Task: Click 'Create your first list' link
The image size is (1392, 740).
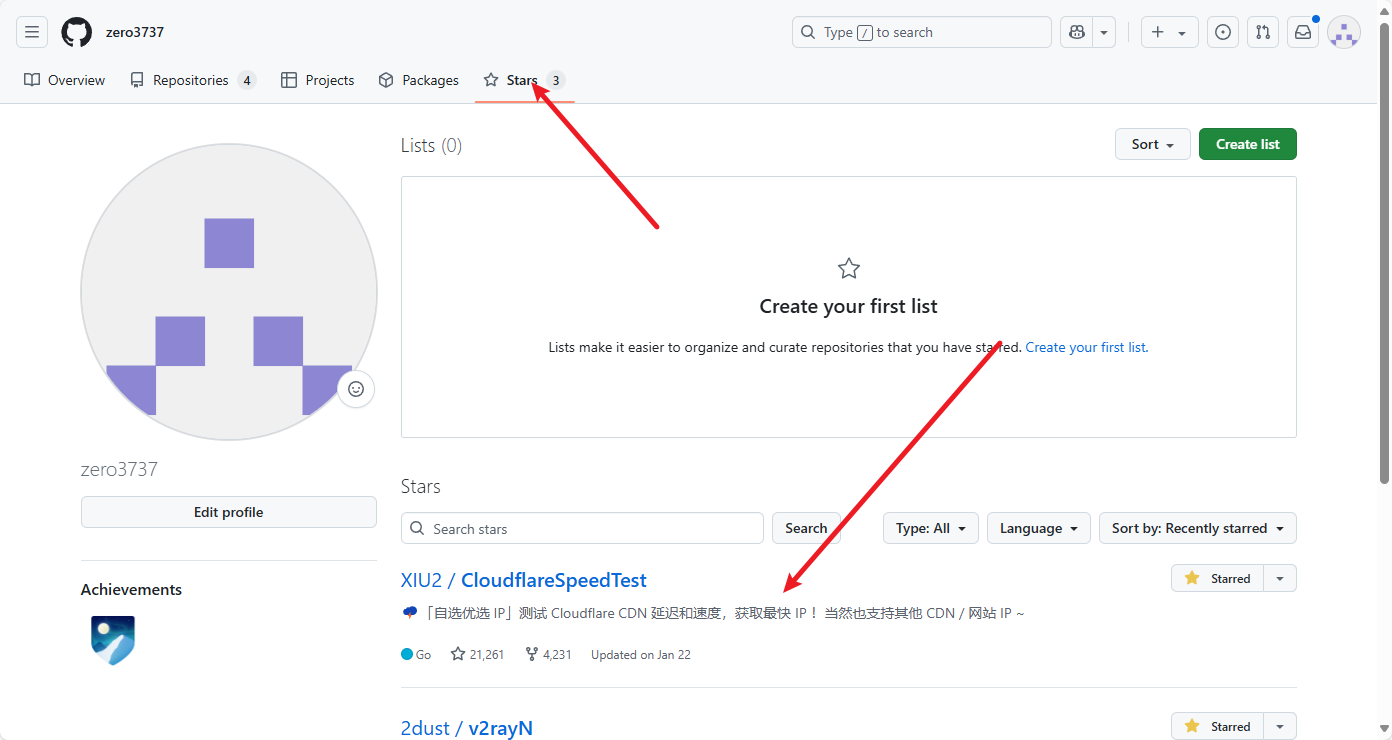Action: (x=1086, y=348)
